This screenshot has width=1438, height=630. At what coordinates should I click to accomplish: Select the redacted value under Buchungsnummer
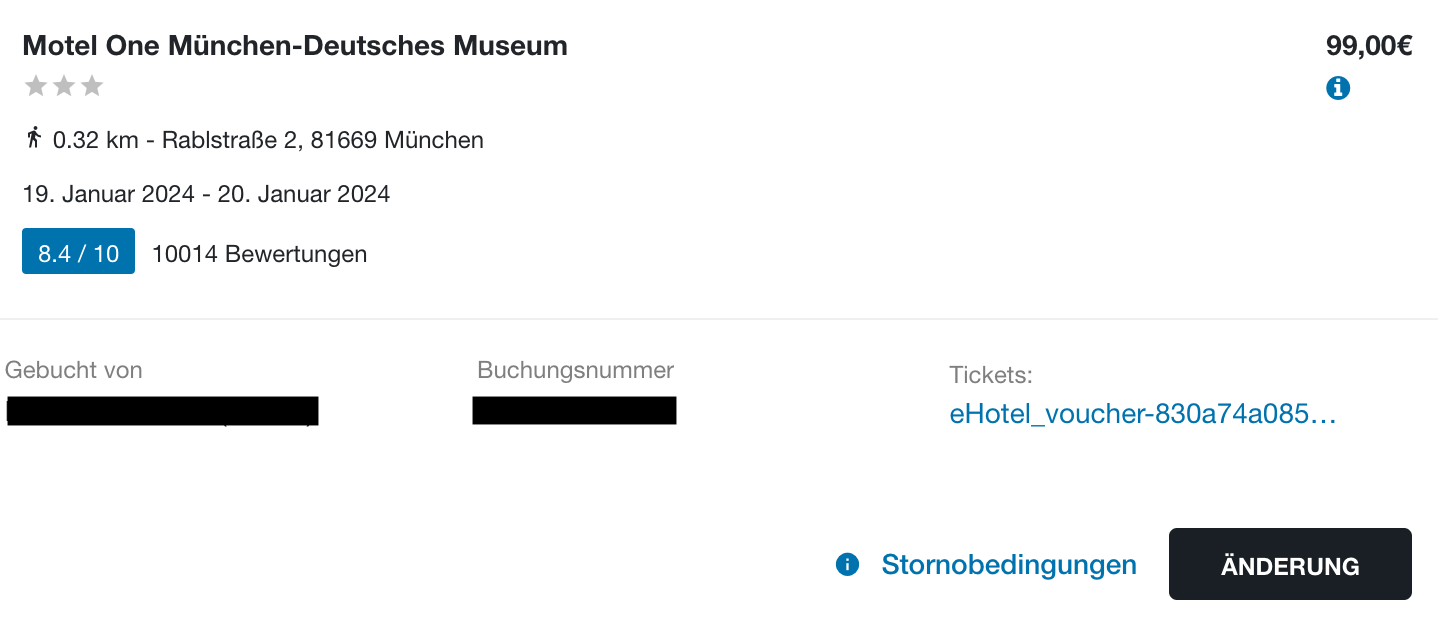click(574, 410)
